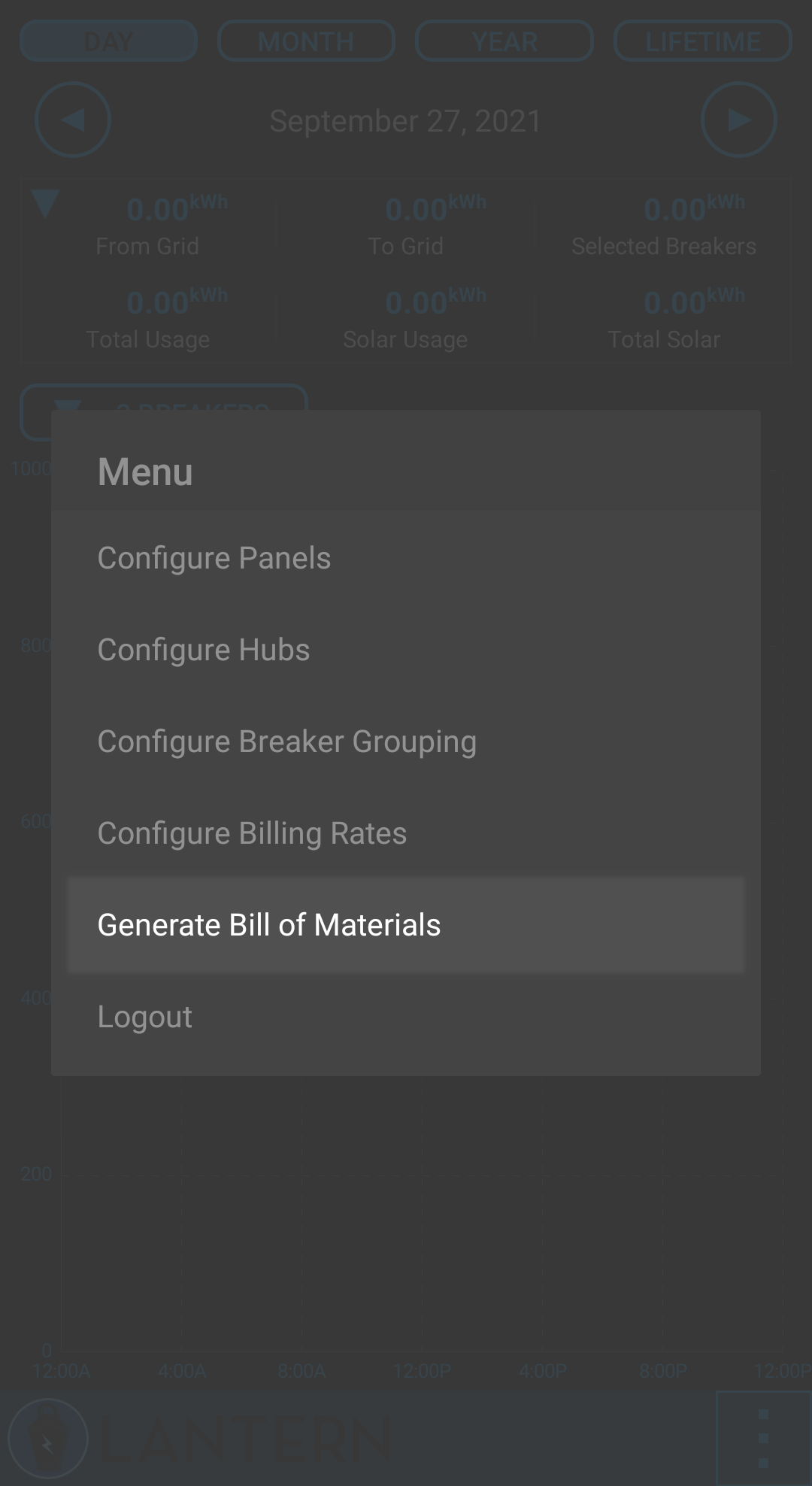The width and height of the screenshot is (812, 1486).
Task: Select Configure Billing Rates menu entry
Action: (x=406, y=833)
